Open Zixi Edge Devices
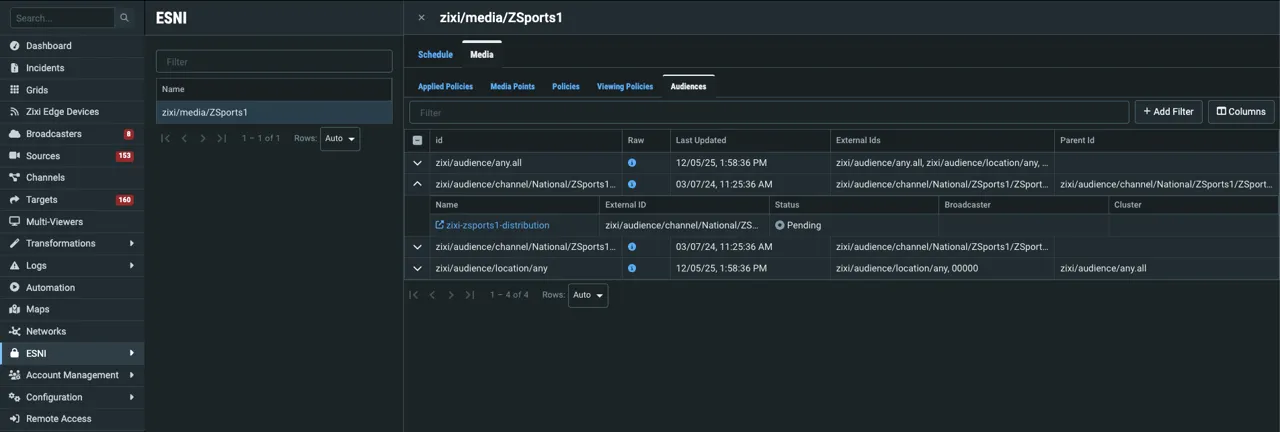This screenshot has height=432, width=1280. [62, 112]
